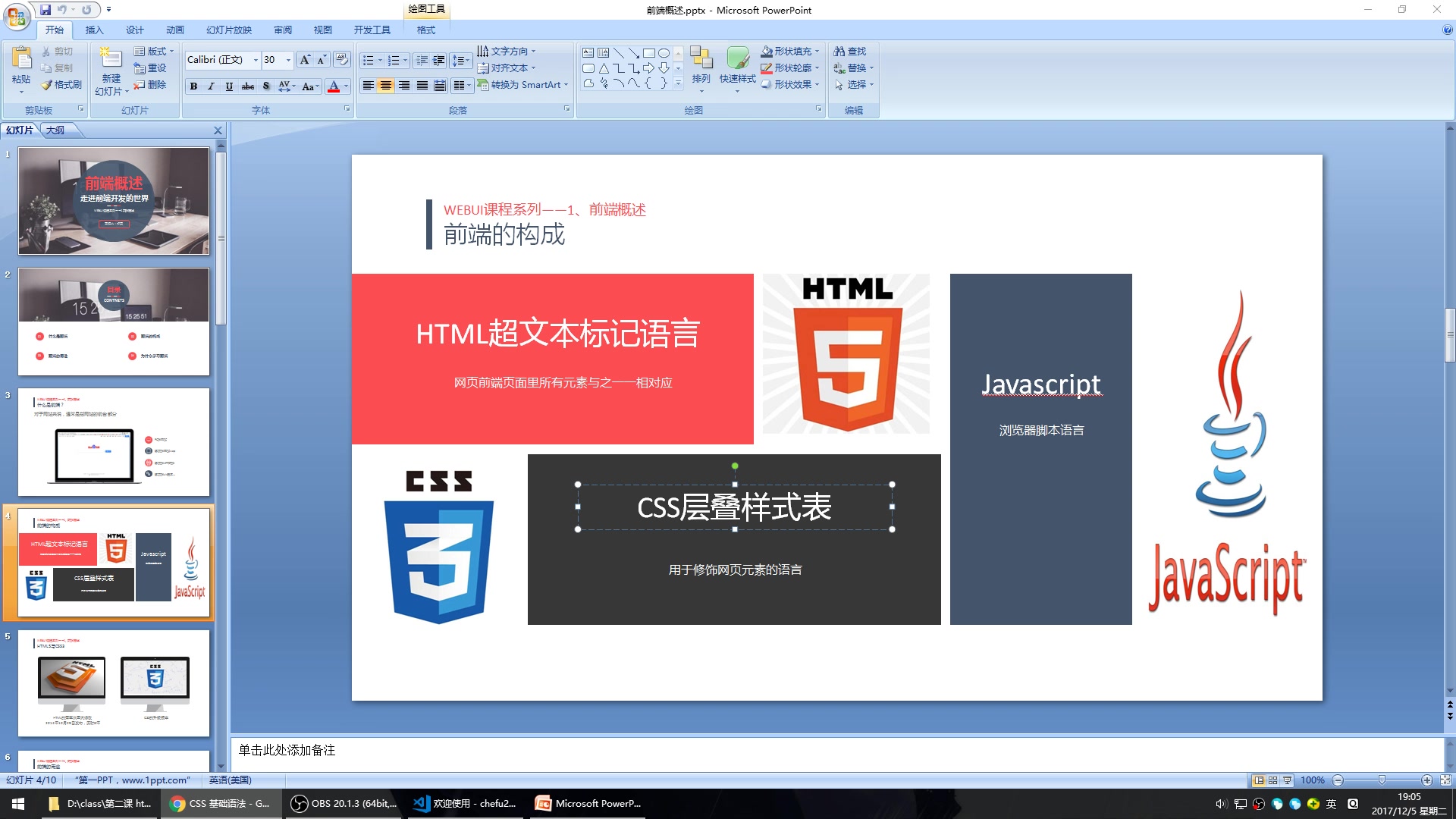Open the font size 30 dropdown
The height and width of the screenshot is (819, 1456).
pos(288,60)
